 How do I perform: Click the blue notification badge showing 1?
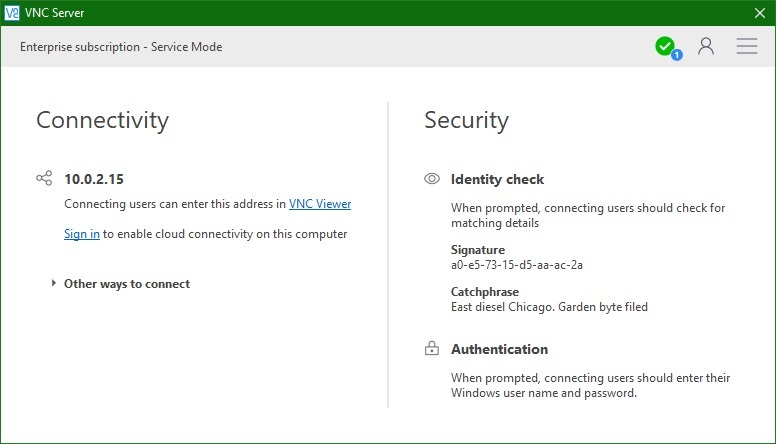[677, 54]
